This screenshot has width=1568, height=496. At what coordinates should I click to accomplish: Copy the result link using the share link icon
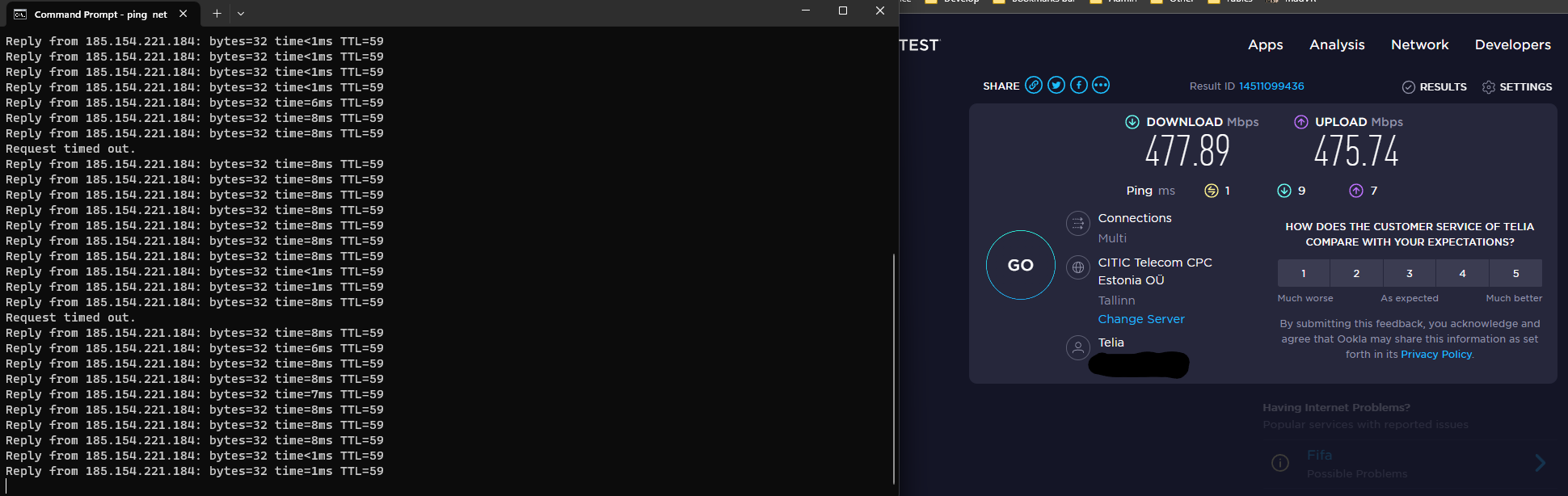(x=1034, y=85)
